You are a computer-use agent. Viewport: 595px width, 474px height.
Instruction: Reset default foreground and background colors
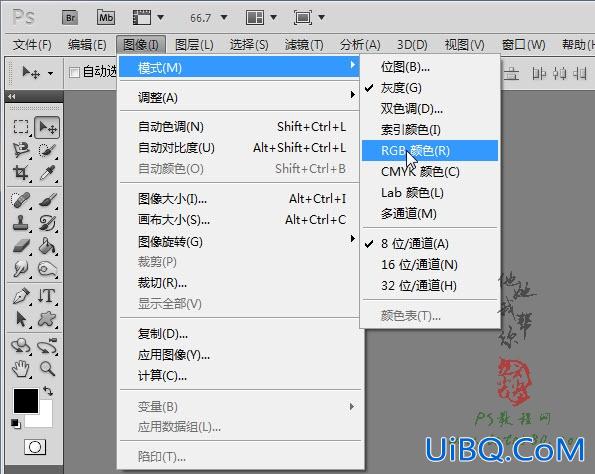pos(16,423)
